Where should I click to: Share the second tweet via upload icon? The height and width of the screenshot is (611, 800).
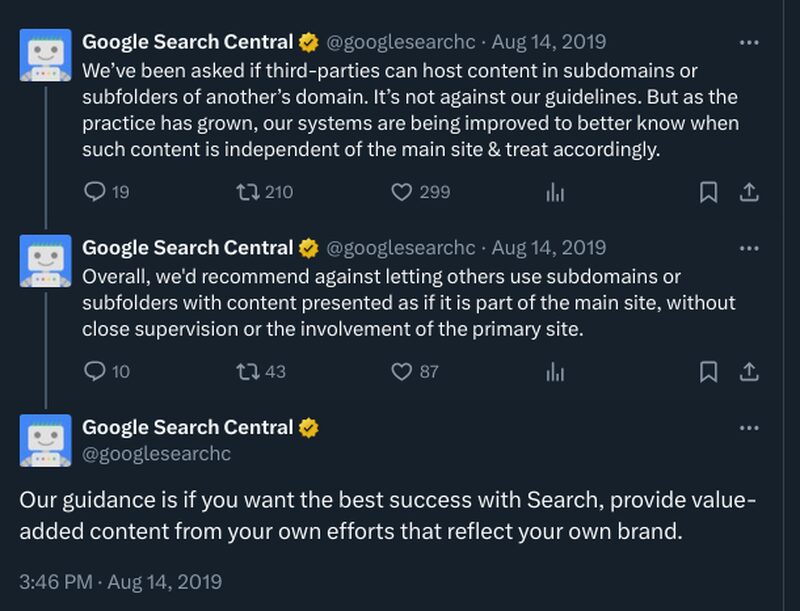tap(748, 372)
